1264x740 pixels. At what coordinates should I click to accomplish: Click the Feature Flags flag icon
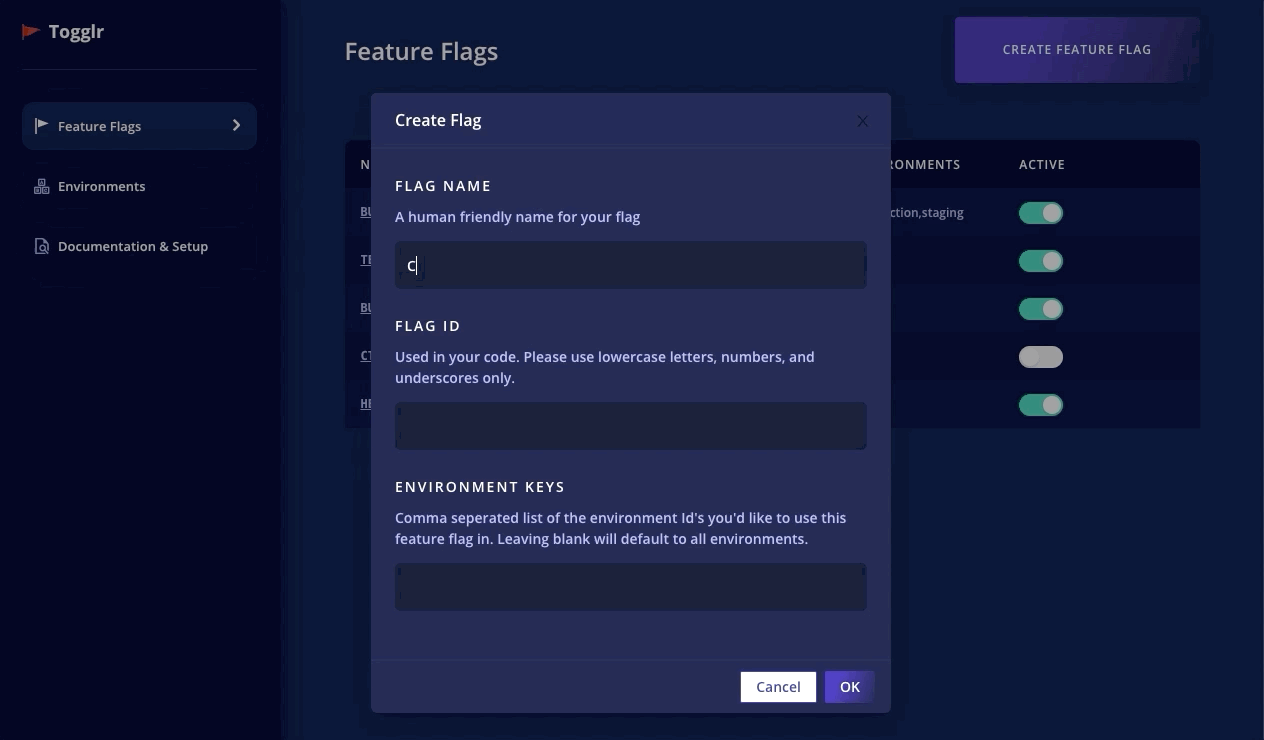[x=41, y=126]
